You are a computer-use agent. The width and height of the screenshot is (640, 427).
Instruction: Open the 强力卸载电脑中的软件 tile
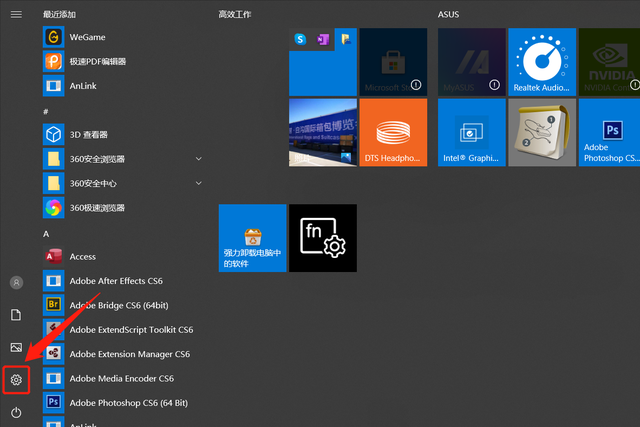point(252,238)
